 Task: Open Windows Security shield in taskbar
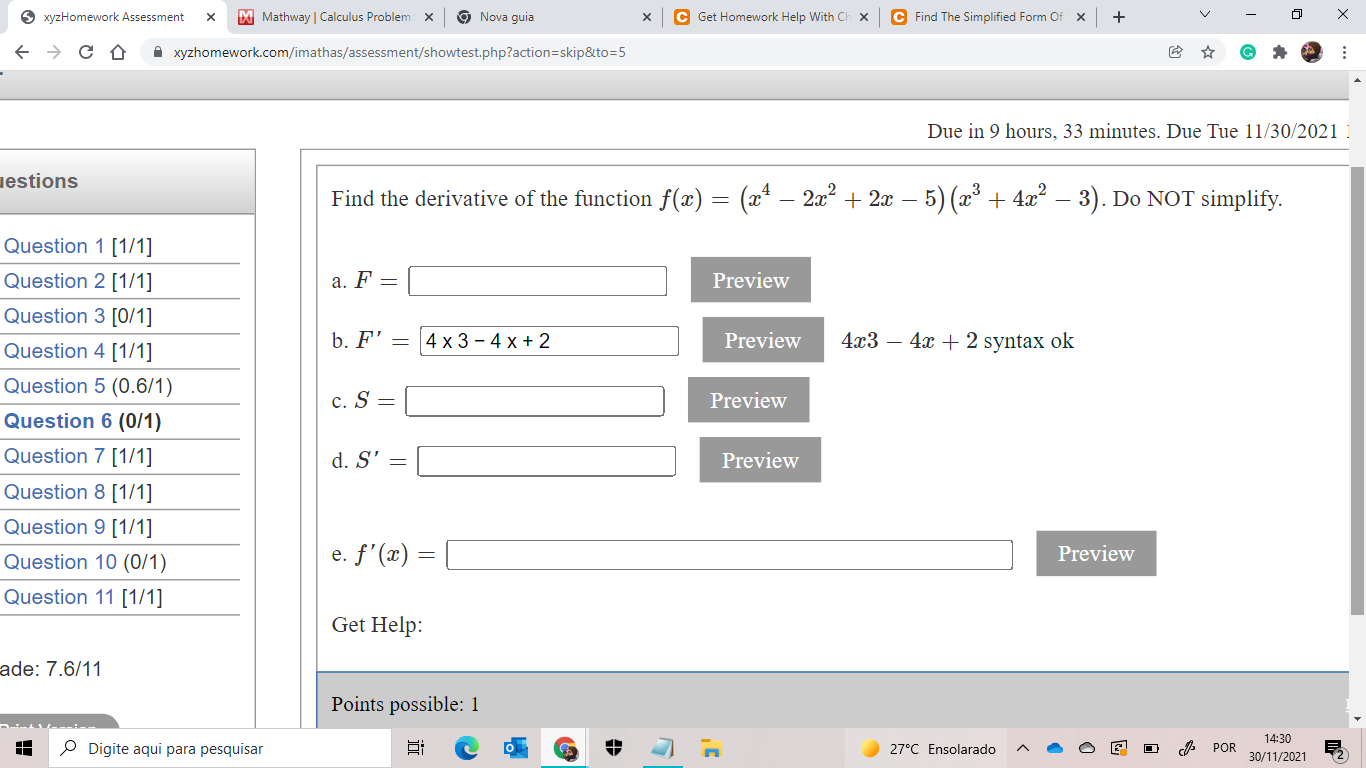613,748
